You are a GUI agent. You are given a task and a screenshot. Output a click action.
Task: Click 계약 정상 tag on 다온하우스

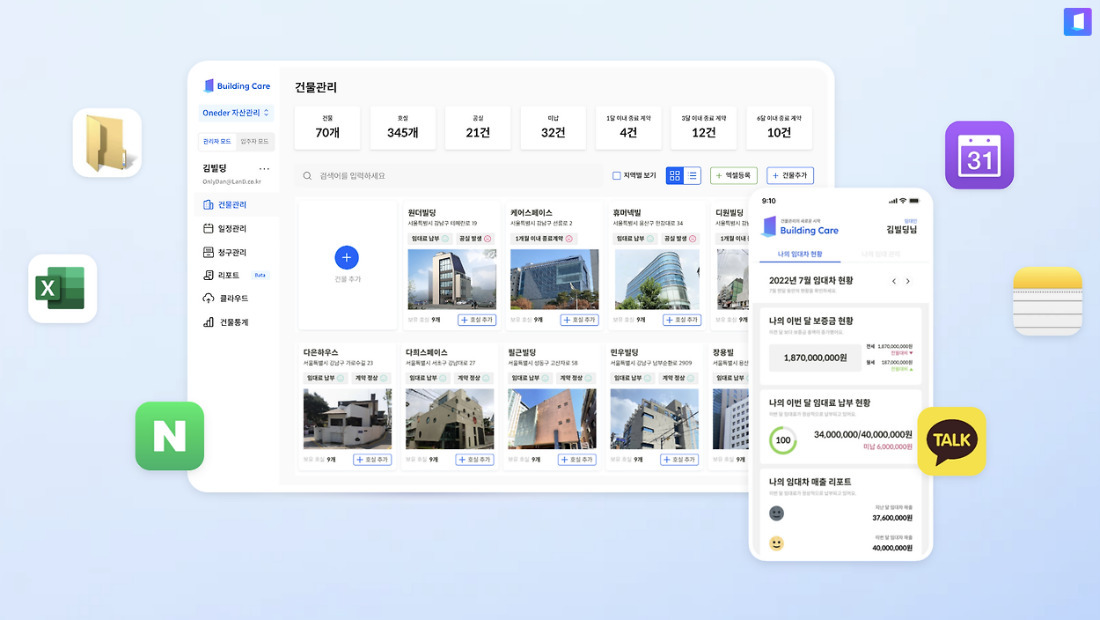pyautogui.click(x=370, y=378)
